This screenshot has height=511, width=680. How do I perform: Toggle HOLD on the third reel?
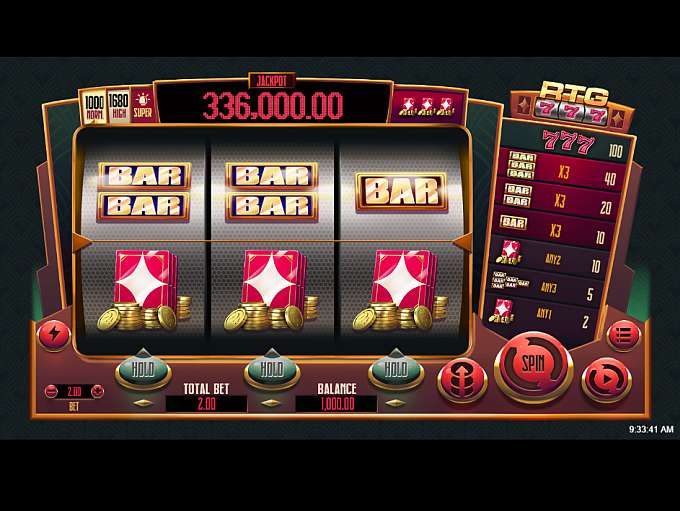click(x=396, y=371)
